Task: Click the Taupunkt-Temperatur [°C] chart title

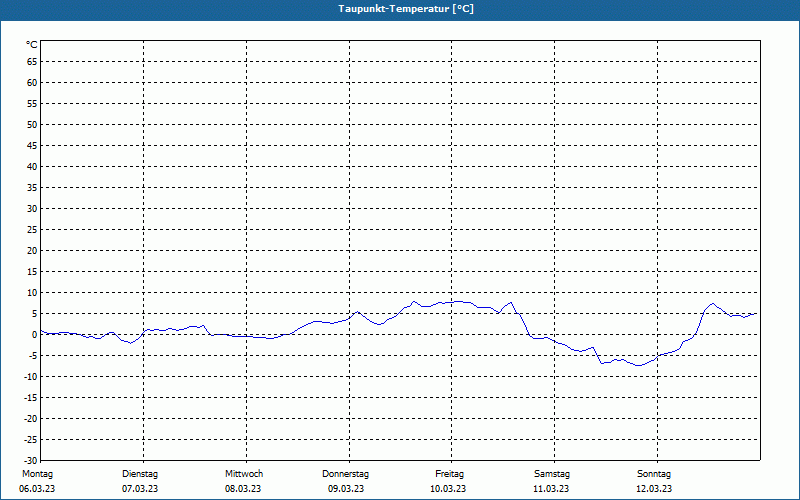Action: coord(406,9)
